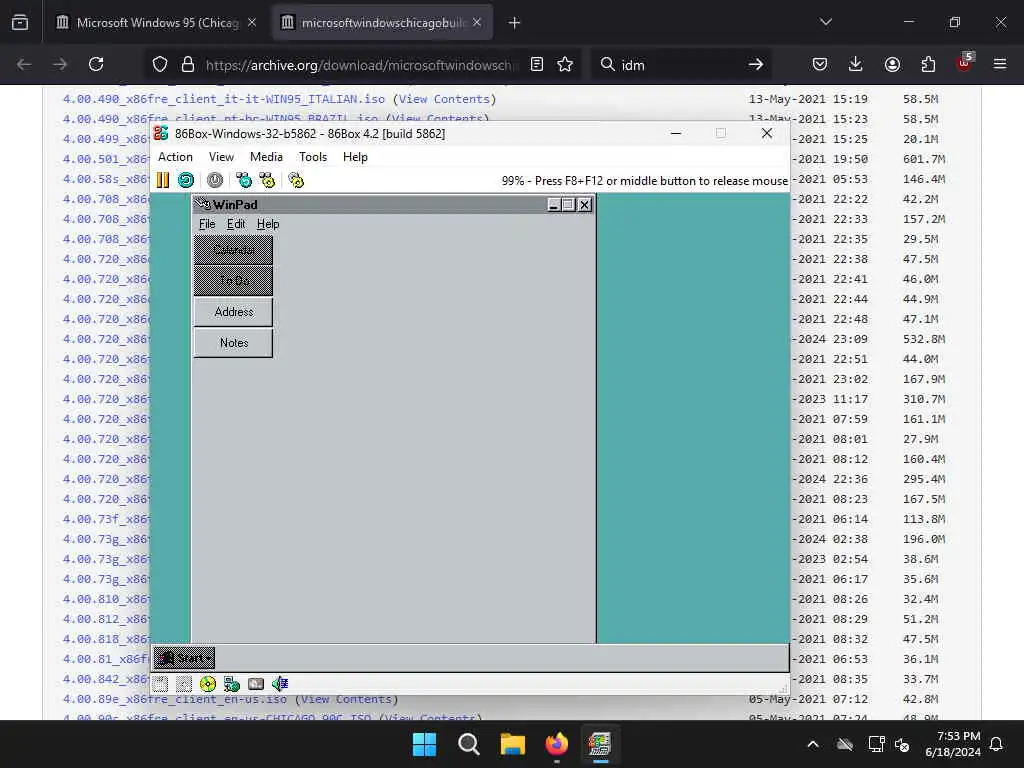Viewport: 1024px width, 768px height.
Task: Click second floppy drive status icon
Action: coord(184,684)
